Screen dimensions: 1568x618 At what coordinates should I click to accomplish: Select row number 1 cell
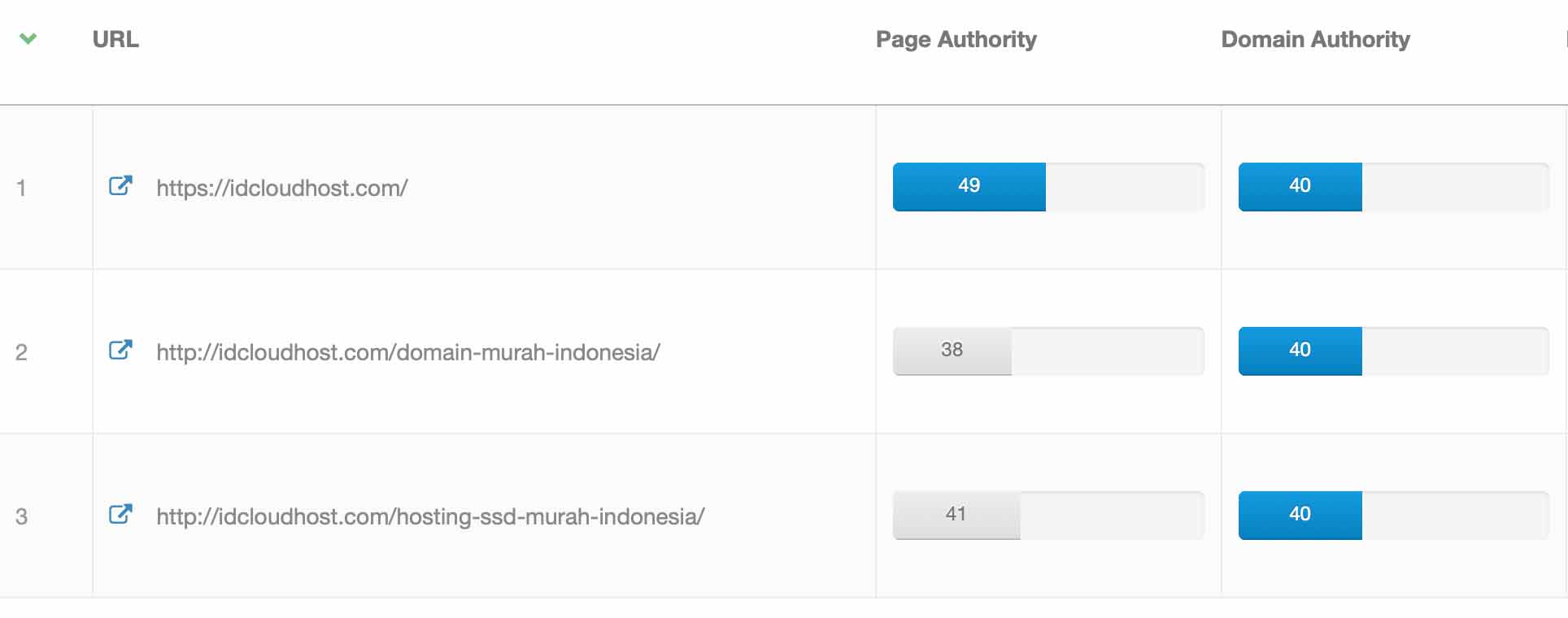pos(21,188)
